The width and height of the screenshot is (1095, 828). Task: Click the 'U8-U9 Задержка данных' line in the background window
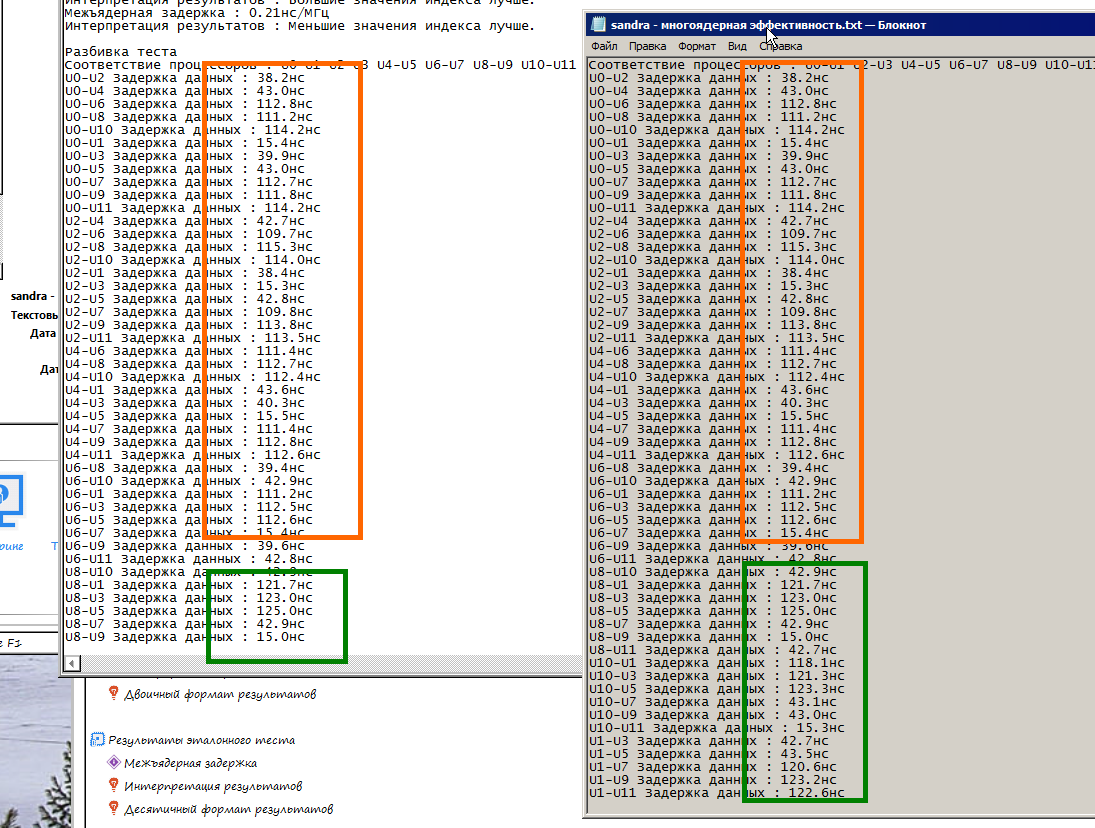[x=185, y=637]
